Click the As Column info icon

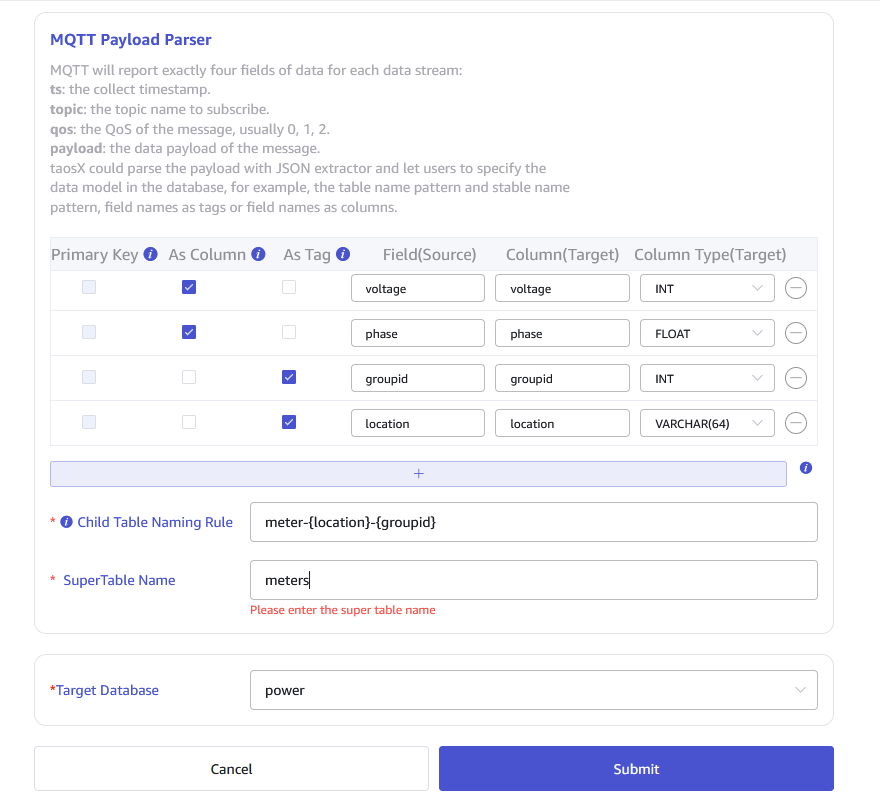(258, 254)
